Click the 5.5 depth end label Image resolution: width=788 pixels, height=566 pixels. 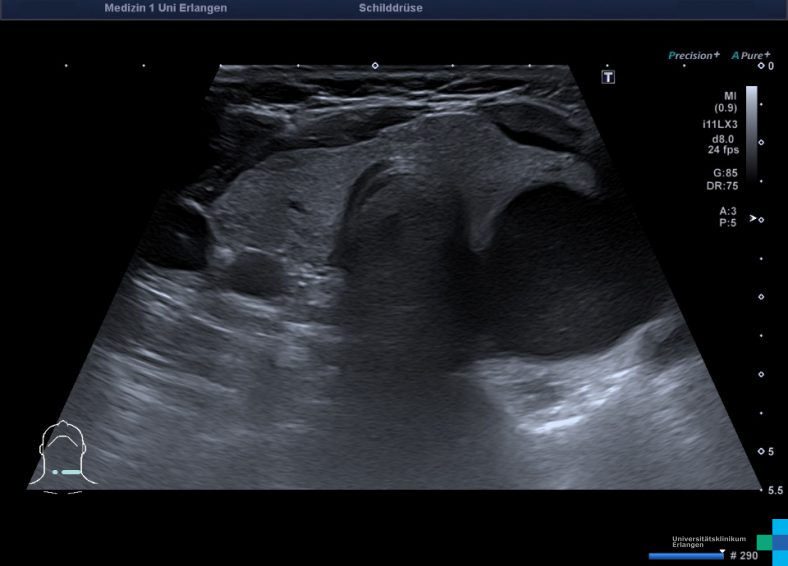click(x=774, y=490)
